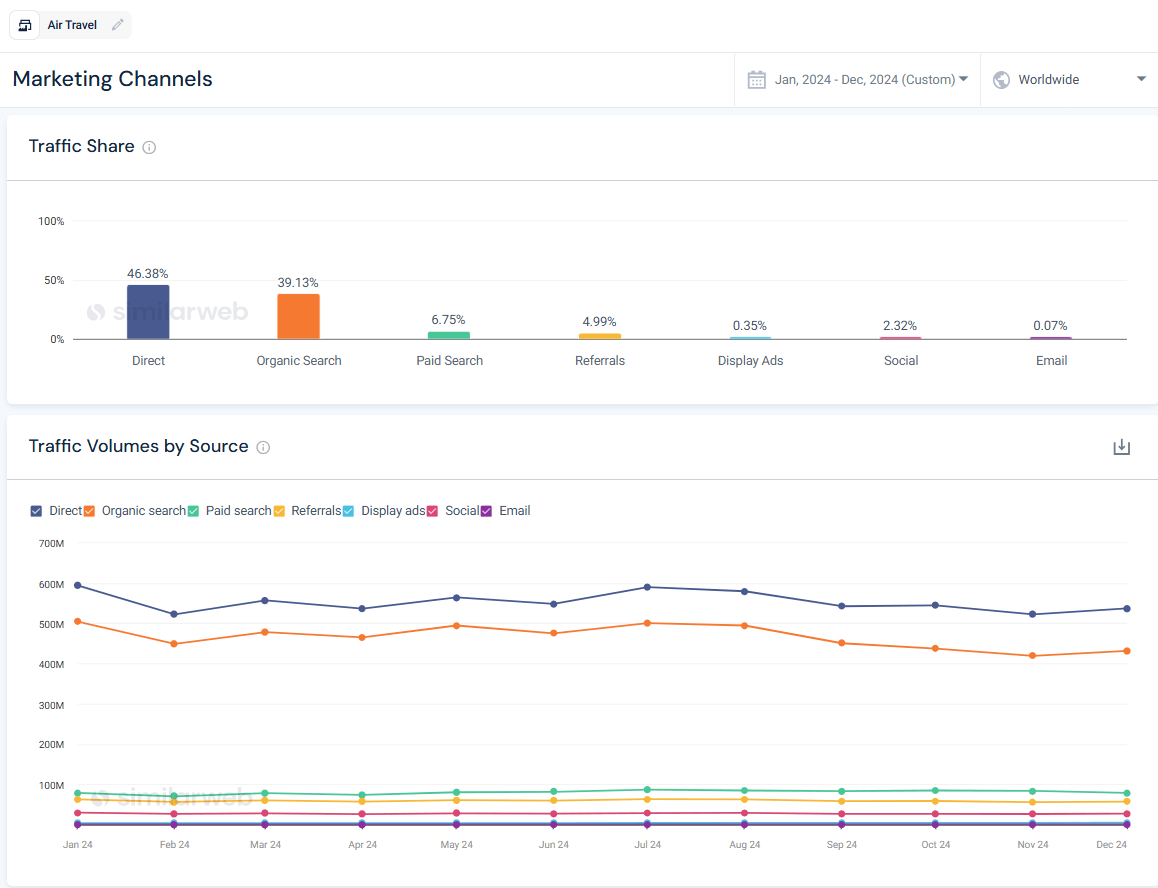Uncheck Display ads in the chart legend
Viewport: 1158px width, 888px height.
(348, 510)
